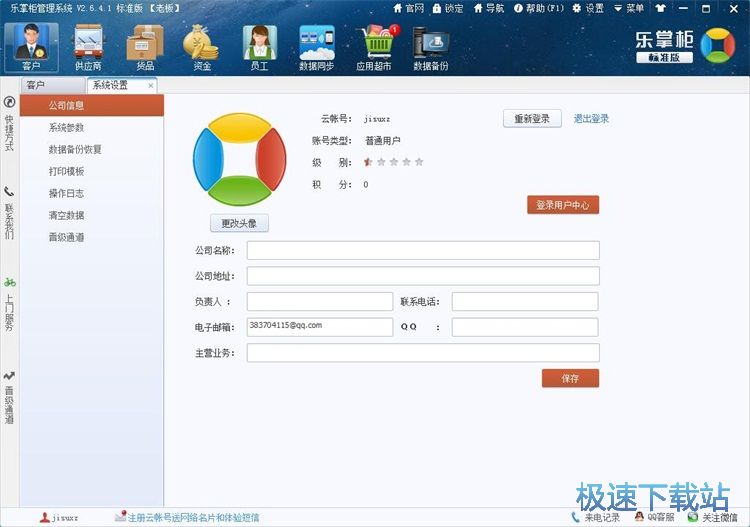Image resolution: width=750 pixels, height=527 pixels.
Task: Open 快捷方式 sidebar shortcut
Action: [x=9, y=123]
